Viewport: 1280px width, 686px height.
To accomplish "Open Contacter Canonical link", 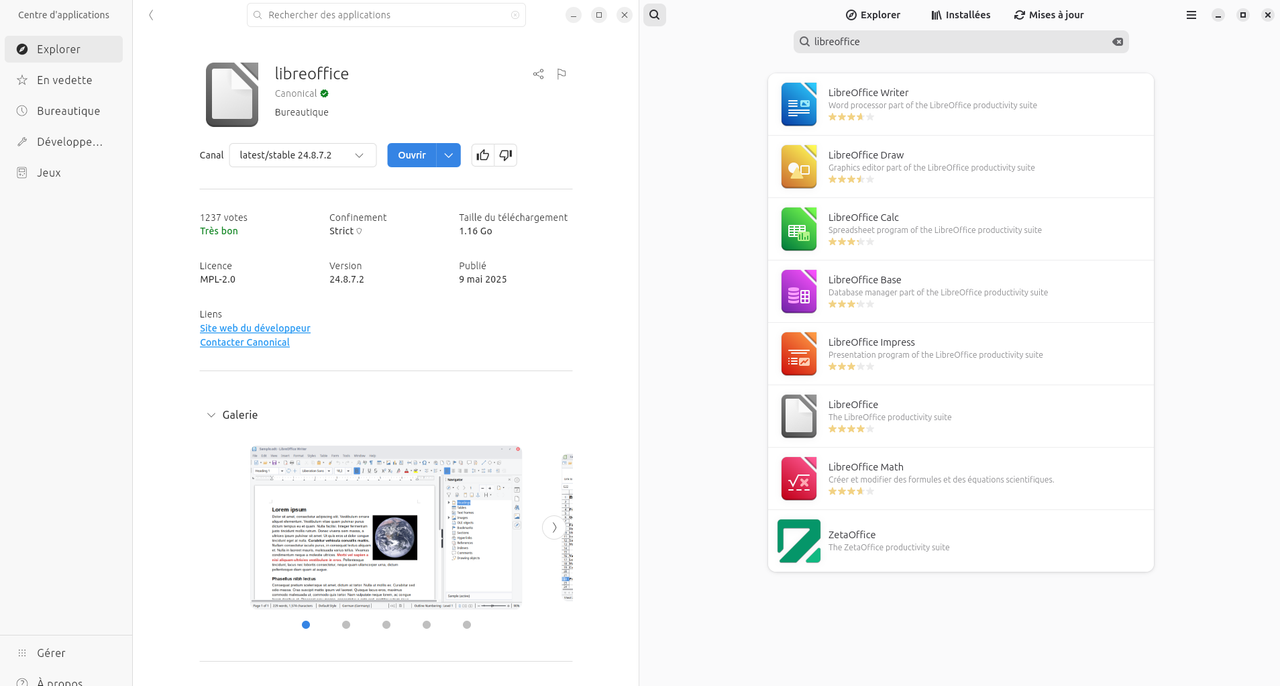I will pos(245,342).
